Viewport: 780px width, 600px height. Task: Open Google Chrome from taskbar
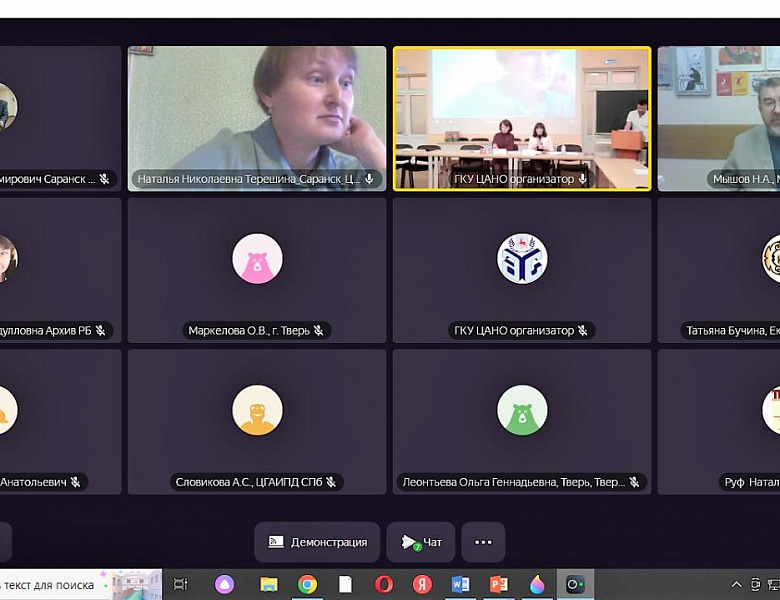307,585
